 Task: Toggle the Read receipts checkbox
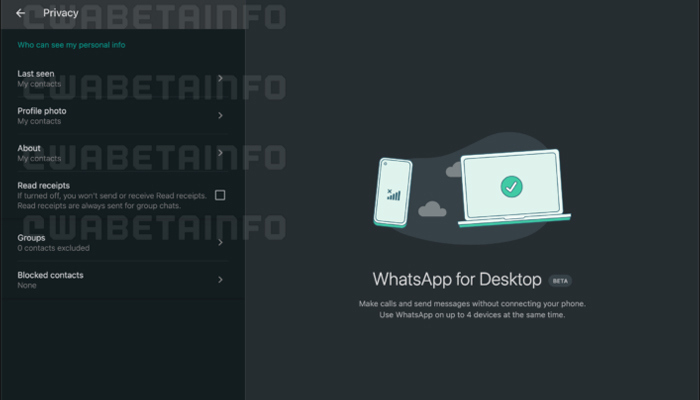[x=220, y=195]
